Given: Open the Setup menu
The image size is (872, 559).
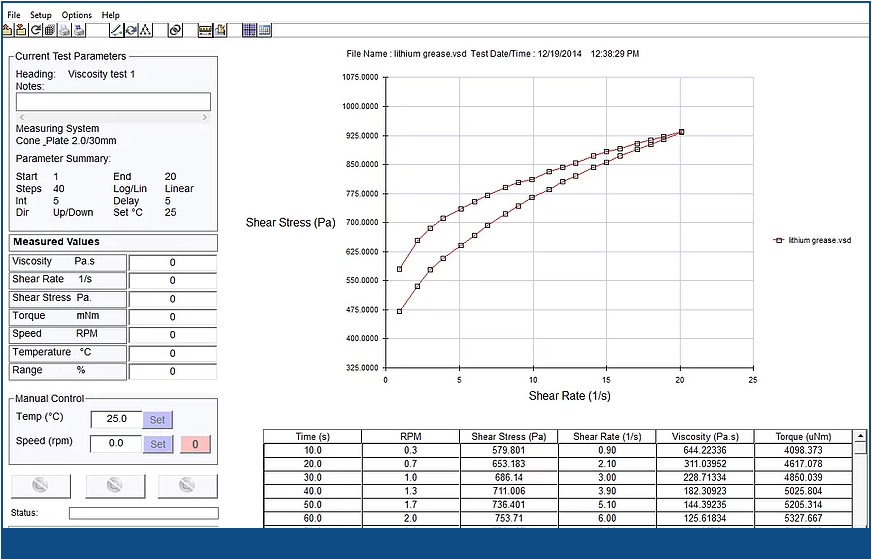Looking at the screenshot, I should click(40, 15).
